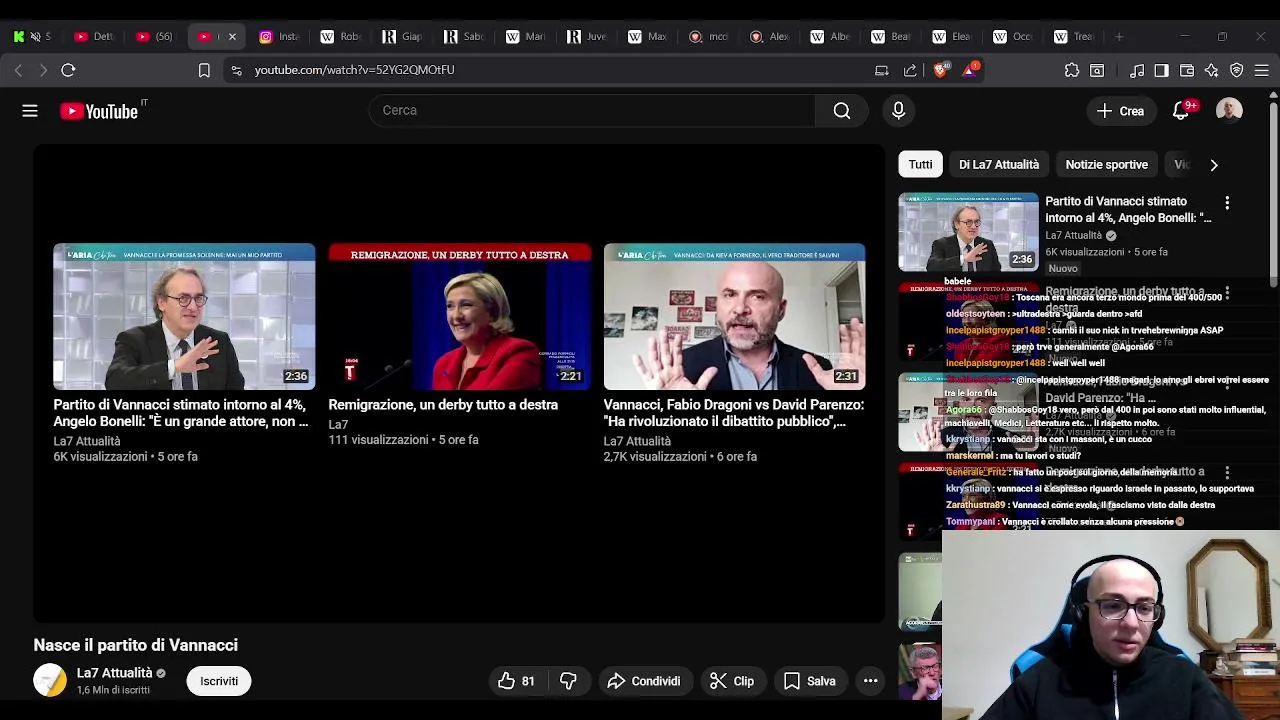1280x720 pixels.
Task: Toggle the browser sidebar panel icon
Action: [1161, 70]
